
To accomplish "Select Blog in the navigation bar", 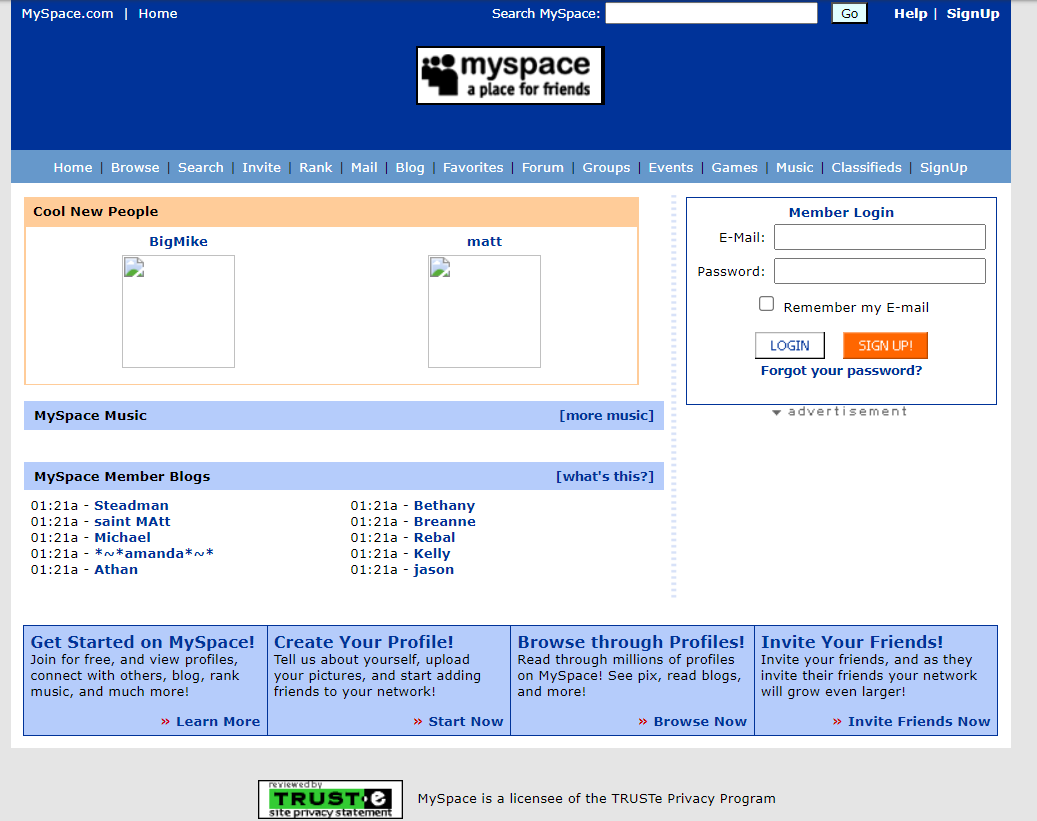I will click(410, 168).
